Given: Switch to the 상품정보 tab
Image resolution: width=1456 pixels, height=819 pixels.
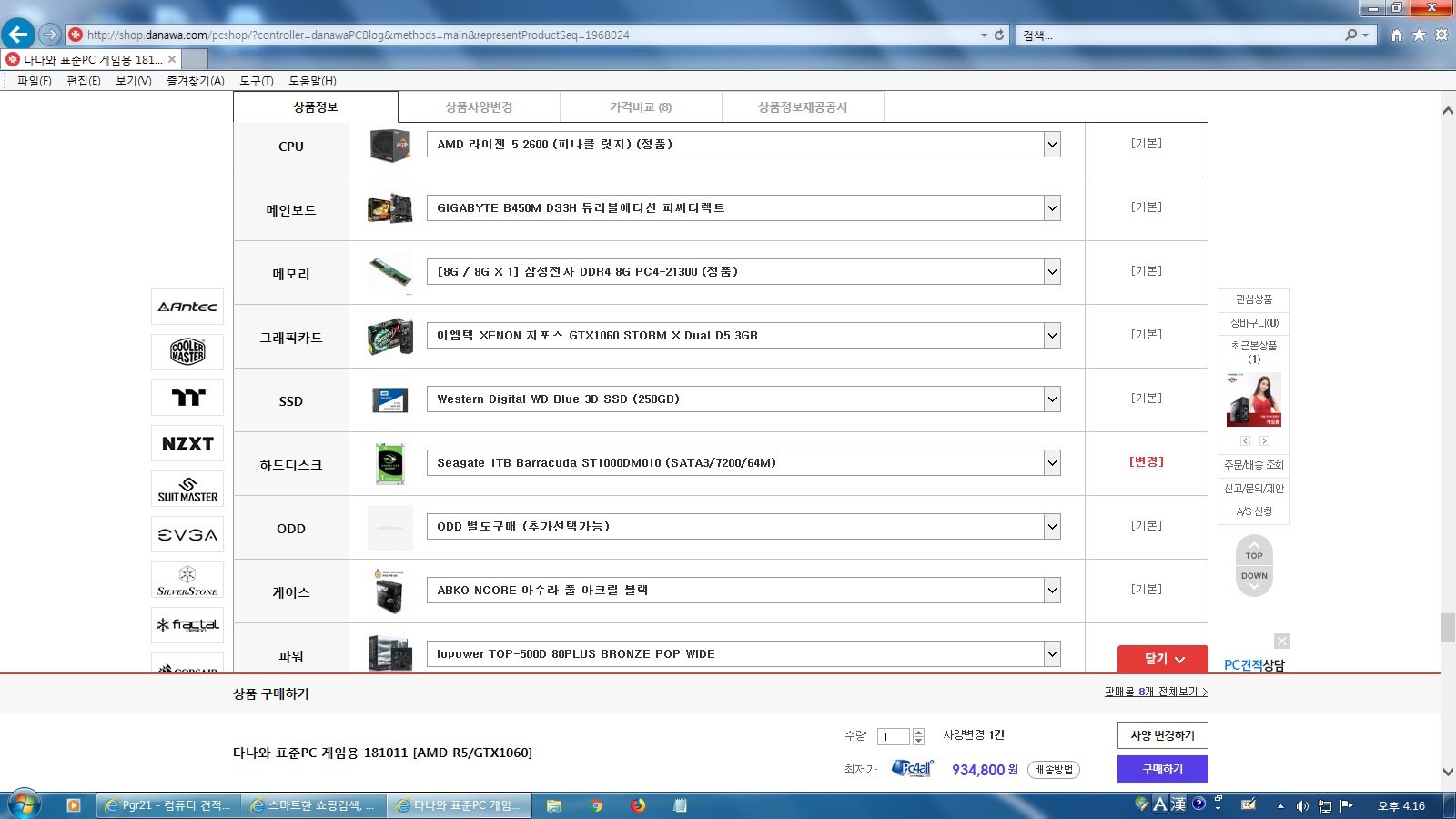Looking at the screenshot, I should click(x=316, y=106).
